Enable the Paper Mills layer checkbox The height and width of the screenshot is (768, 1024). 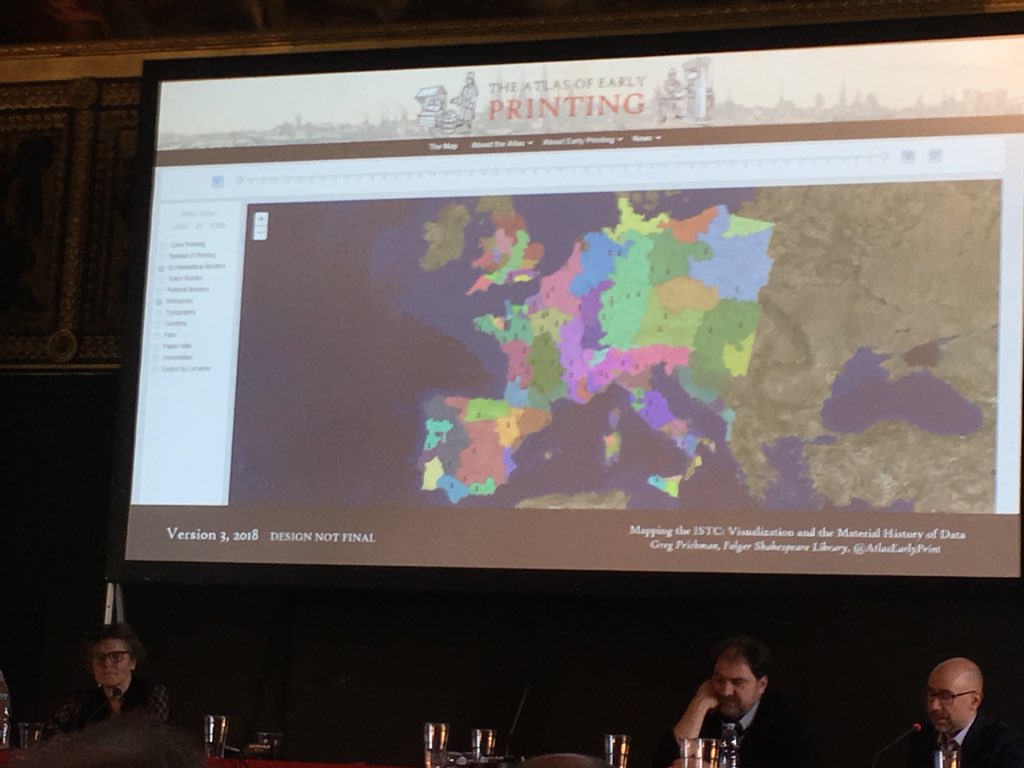click(x=155, y=346)
